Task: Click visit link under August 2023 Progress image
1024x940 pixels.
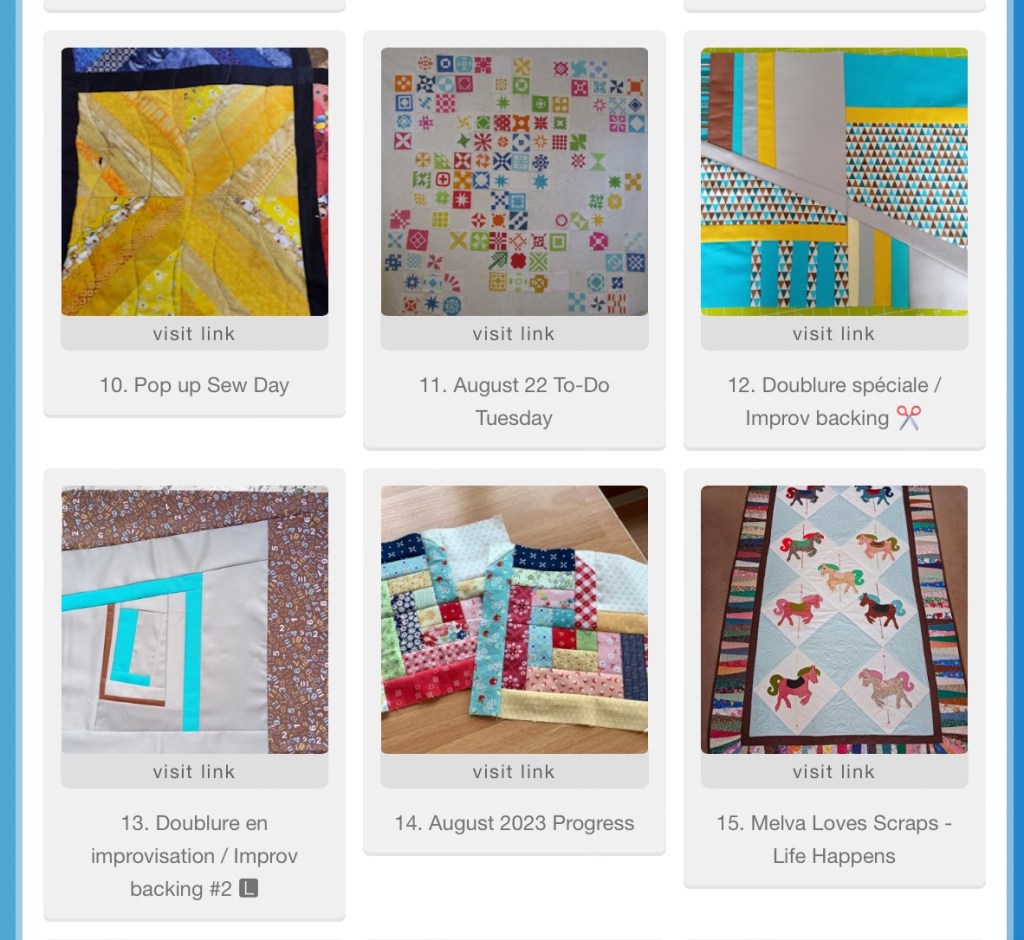Action: tap(514, 771)
